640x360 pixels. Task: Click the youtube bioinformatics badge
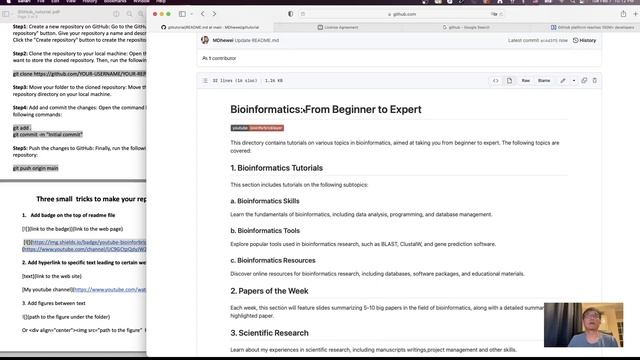pos(257,128)
